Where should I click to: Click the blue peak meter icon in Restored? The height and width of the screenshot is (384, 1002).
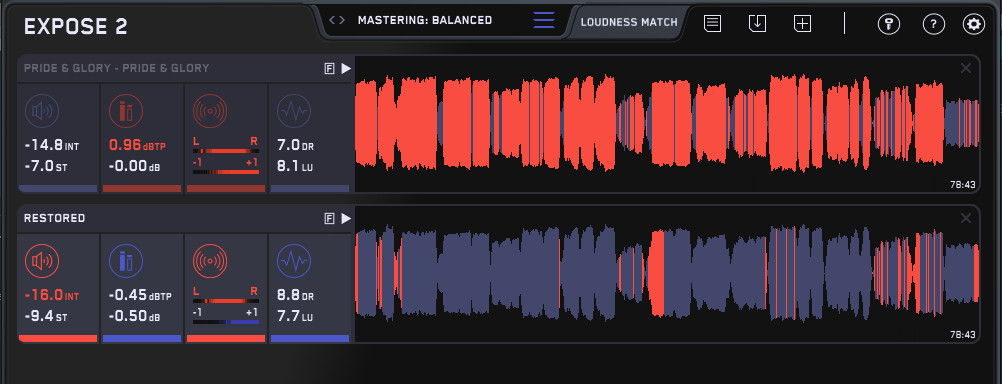pyautogui.click(x=126, y=261)
